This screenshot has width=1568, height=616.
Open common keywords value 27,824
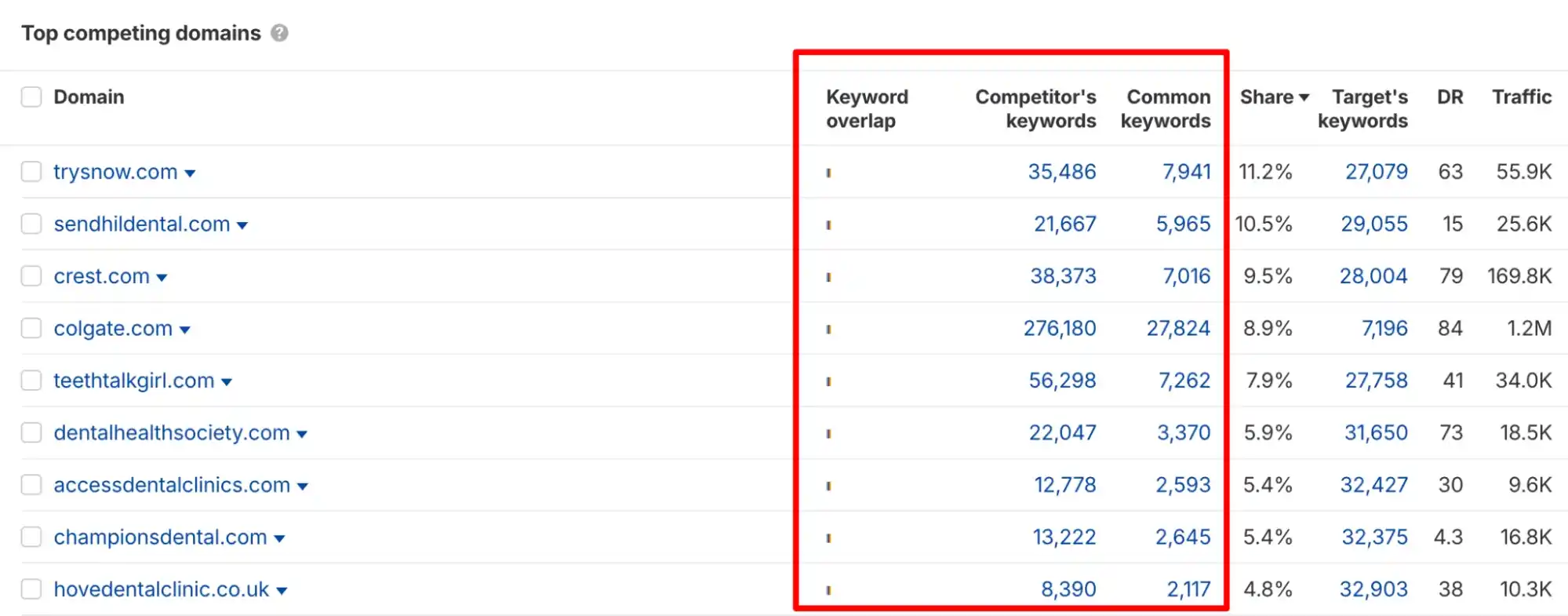pos(1178,328)
